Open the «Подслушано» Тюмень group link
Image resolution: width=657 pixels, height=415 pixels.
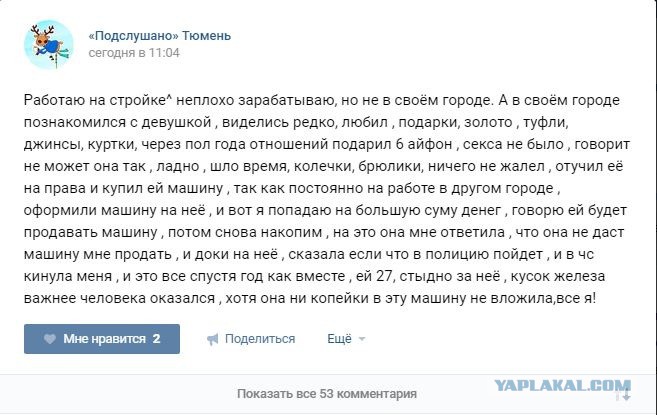tap(159, 36)
